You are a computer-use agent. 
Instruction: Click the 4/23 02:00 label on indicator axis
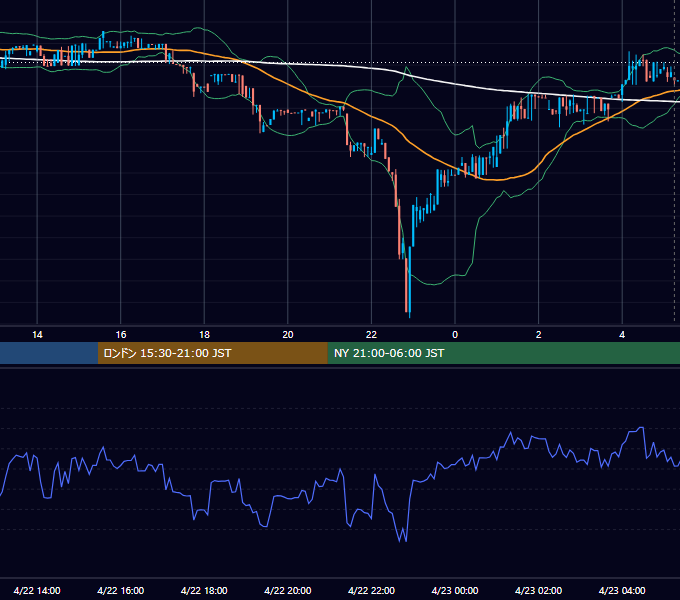539,590
